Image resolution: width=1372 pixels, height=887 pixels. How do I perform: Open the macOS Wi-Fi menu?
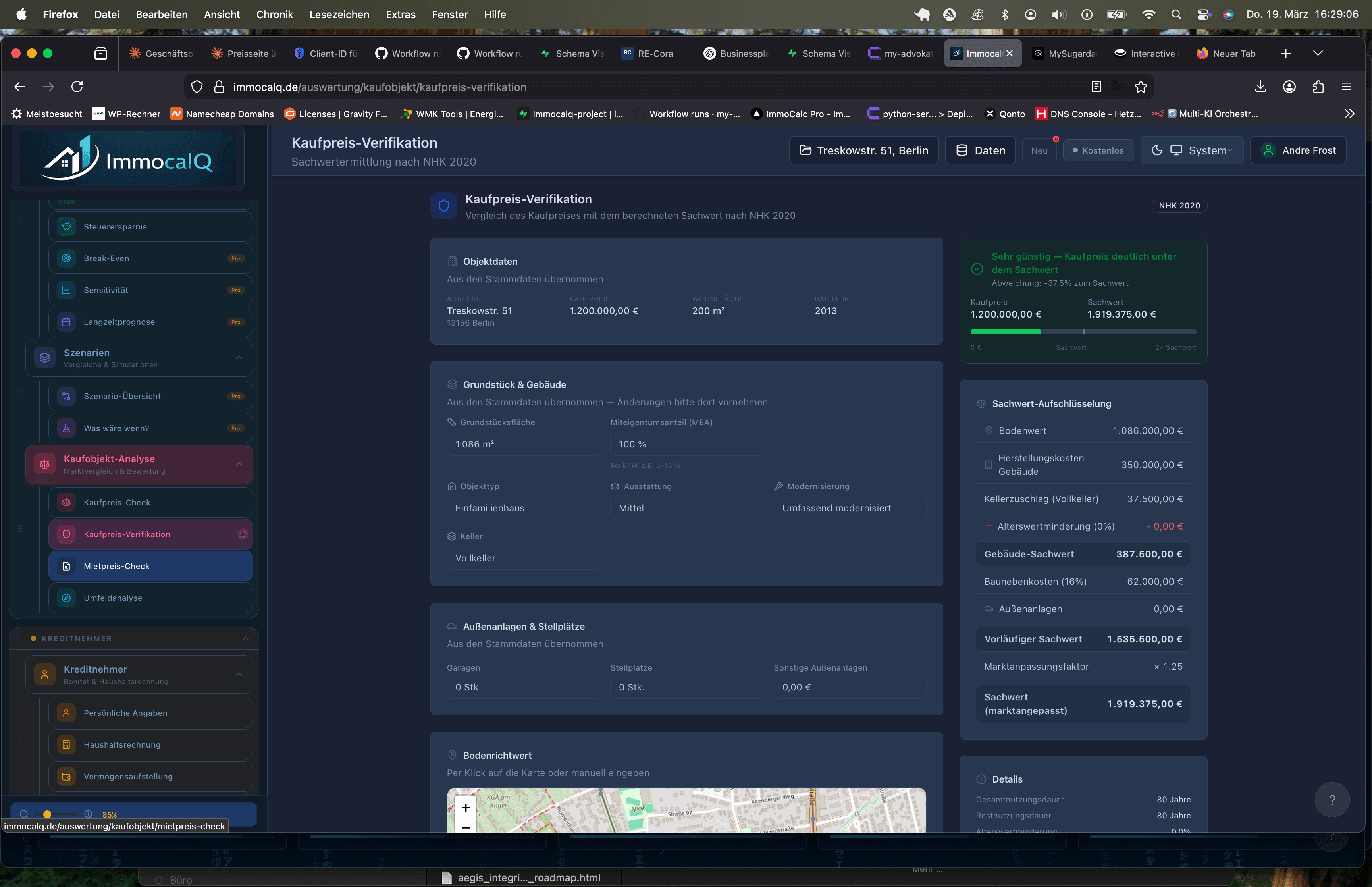coord(1148,14)
